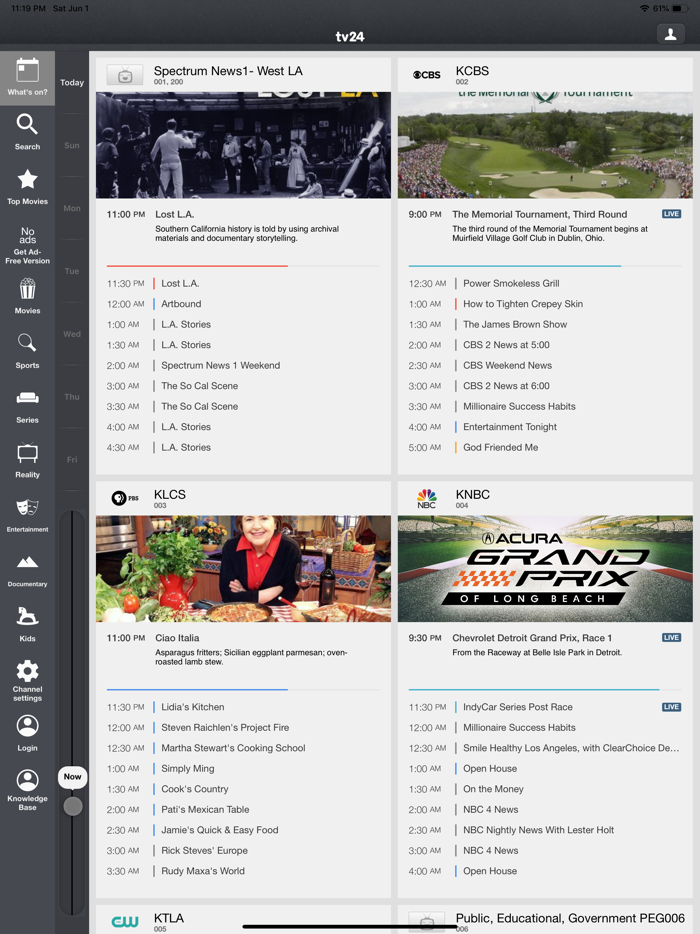Viewport: 700px width, 934px height.
Task: Open the Lost L.A. preview thumbnail
Action: (243, 145)
